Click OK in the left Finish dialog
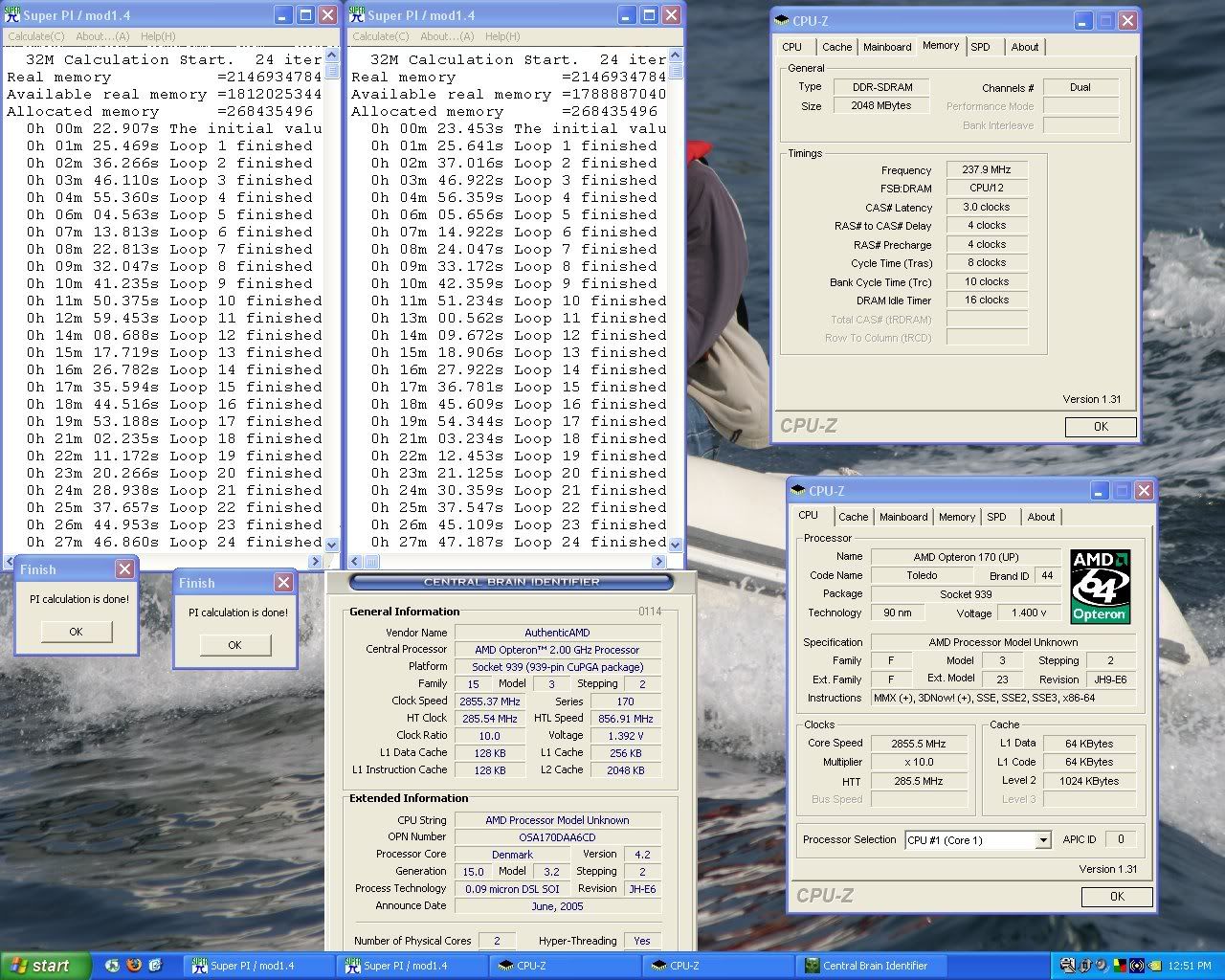Image resolution: width=1225 pixels, height=980 pixels. (x=76, y=632)
